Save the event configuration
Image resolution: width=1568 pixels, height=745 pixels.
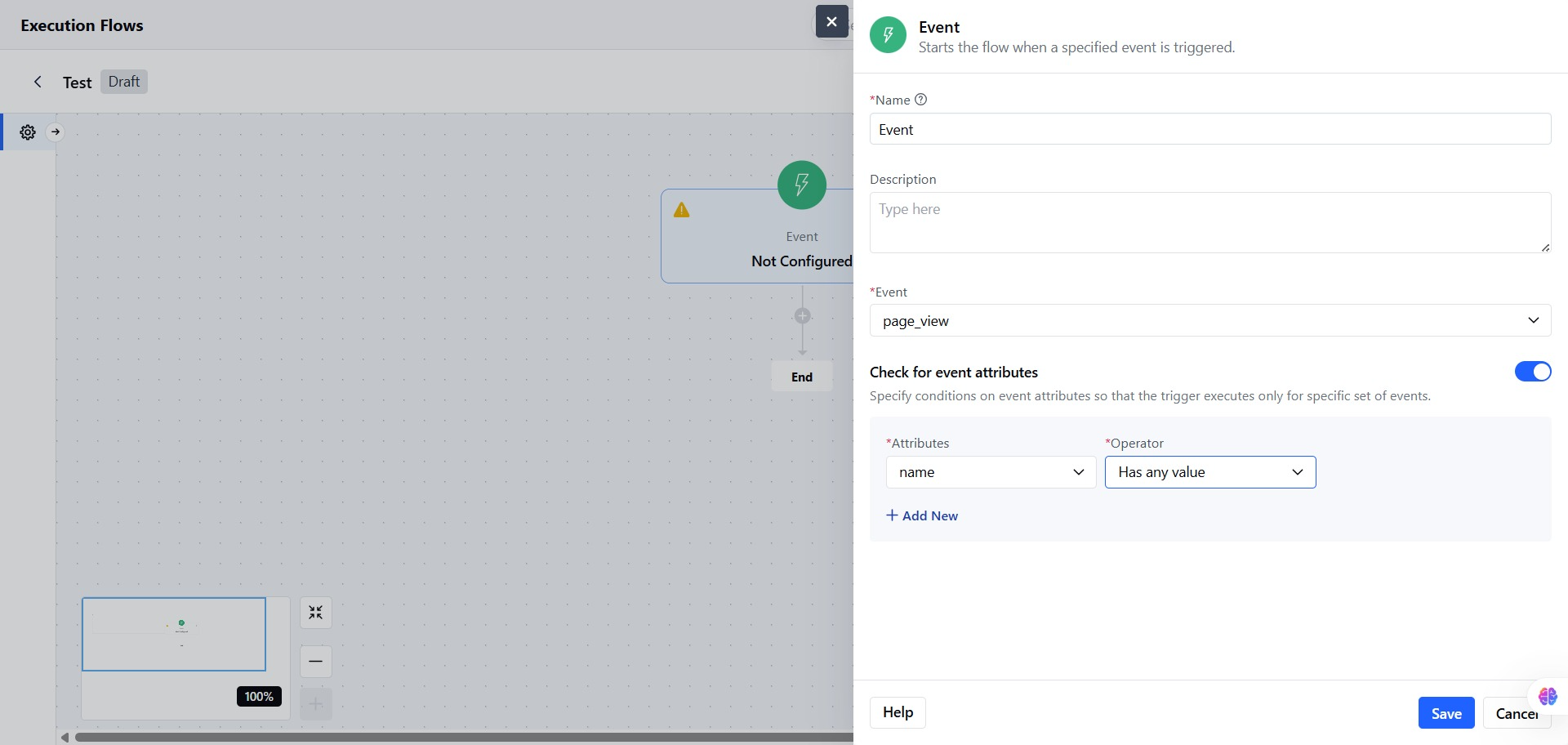point(1446,713)
